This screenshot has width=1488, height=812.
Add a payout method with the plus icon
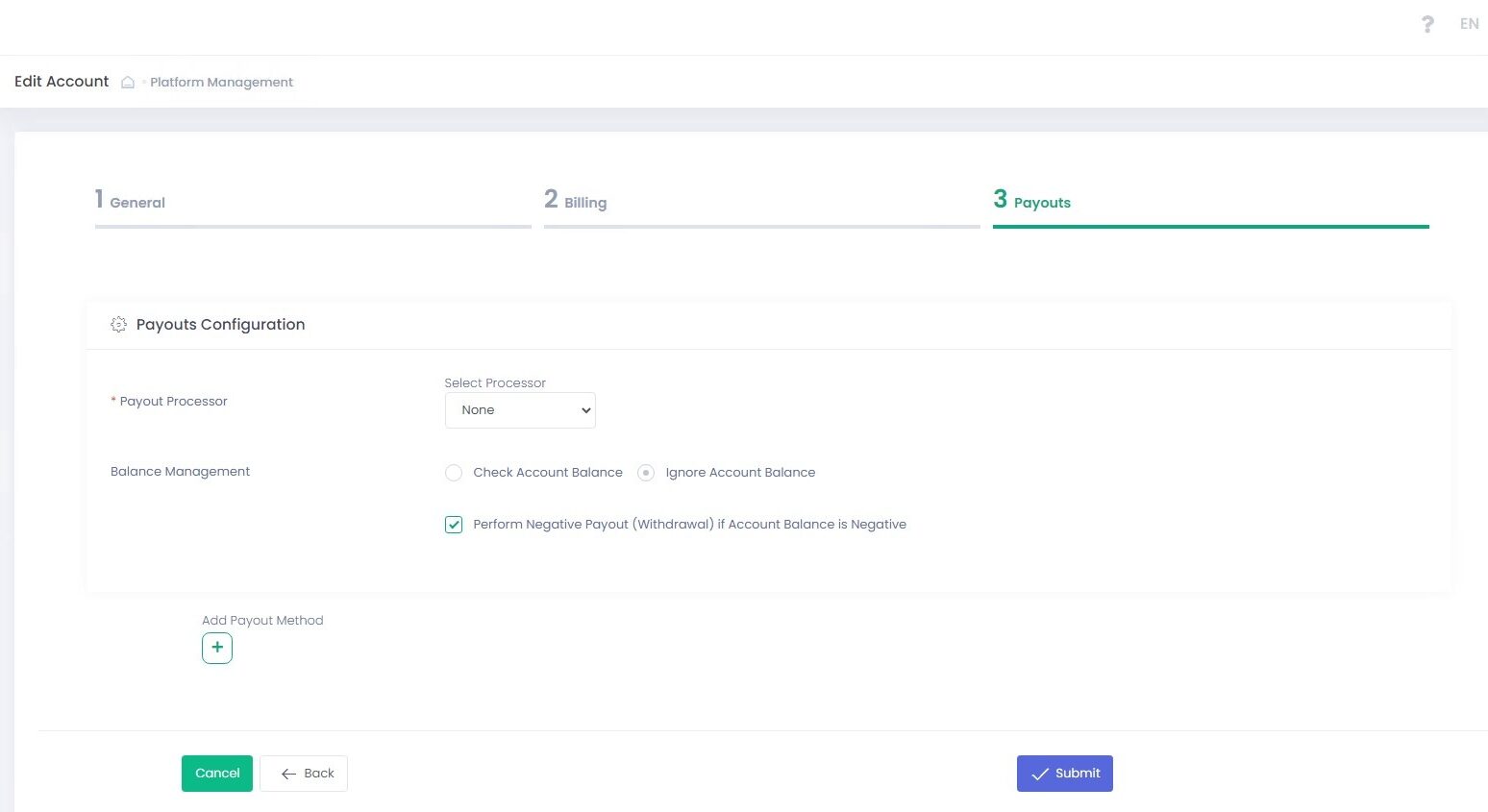point(217,649)
